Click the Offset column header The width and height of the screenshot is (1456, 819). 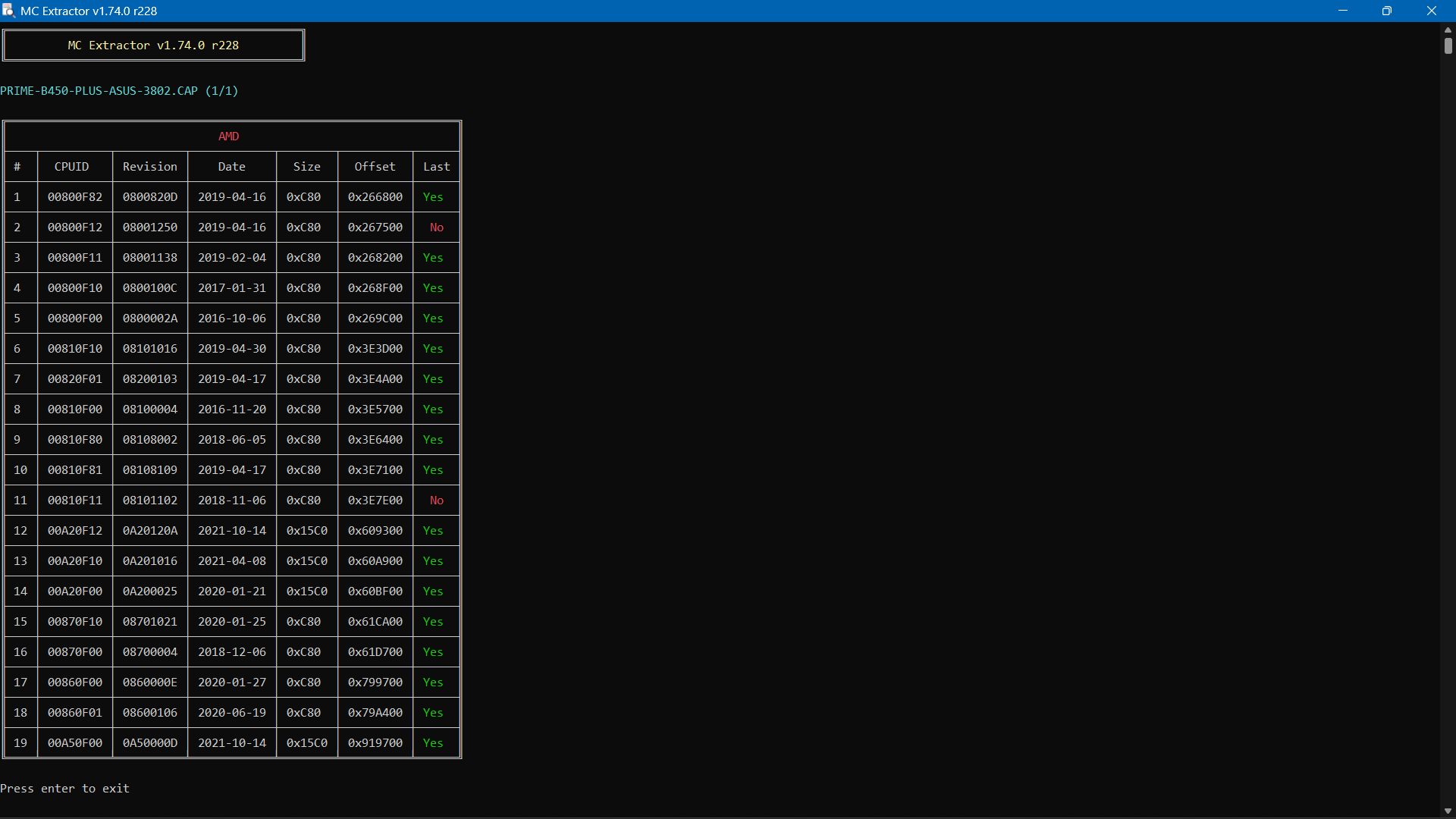tap(375, 166)
